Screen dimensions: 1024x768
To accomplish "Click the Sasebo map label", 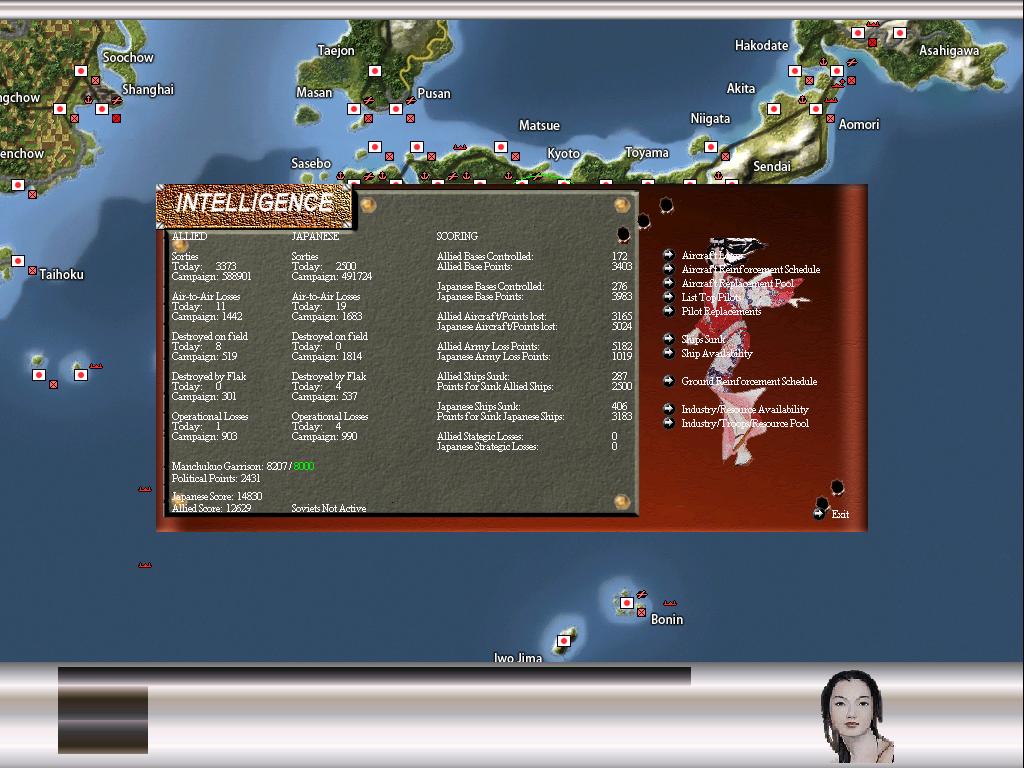I will point(311,163).
